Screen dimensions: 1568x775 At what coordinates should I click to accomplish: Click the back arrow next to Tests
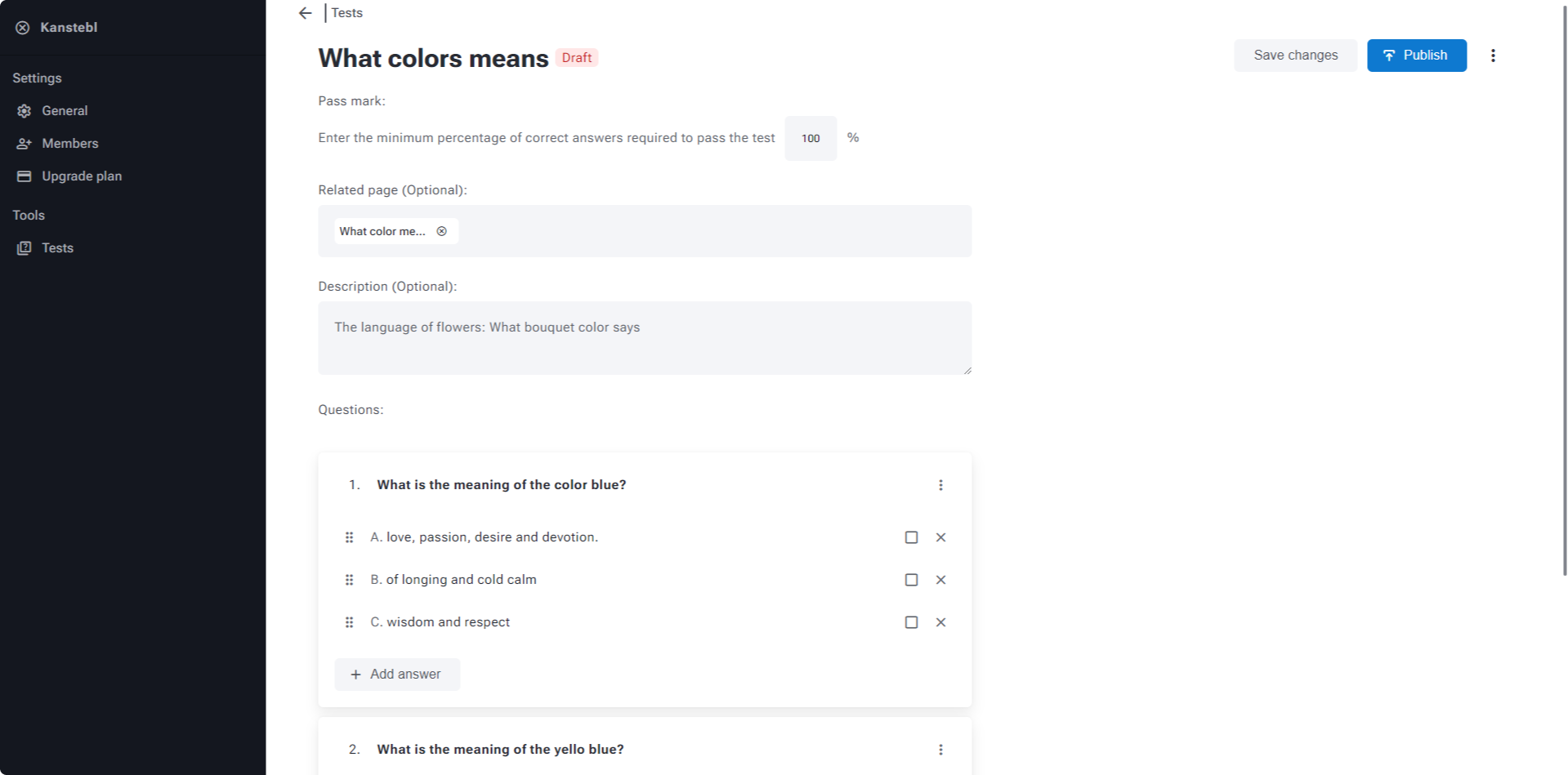click(305, 13)
